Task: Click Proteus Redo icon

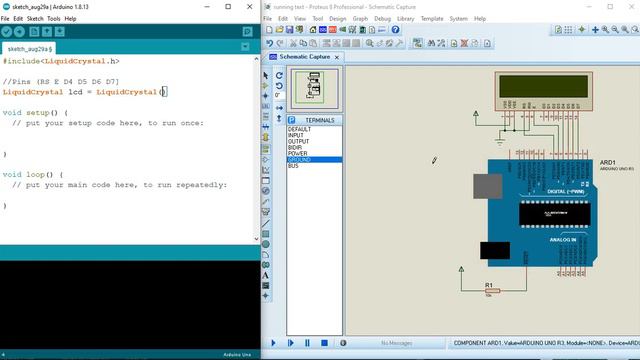Action: [280, 43]
